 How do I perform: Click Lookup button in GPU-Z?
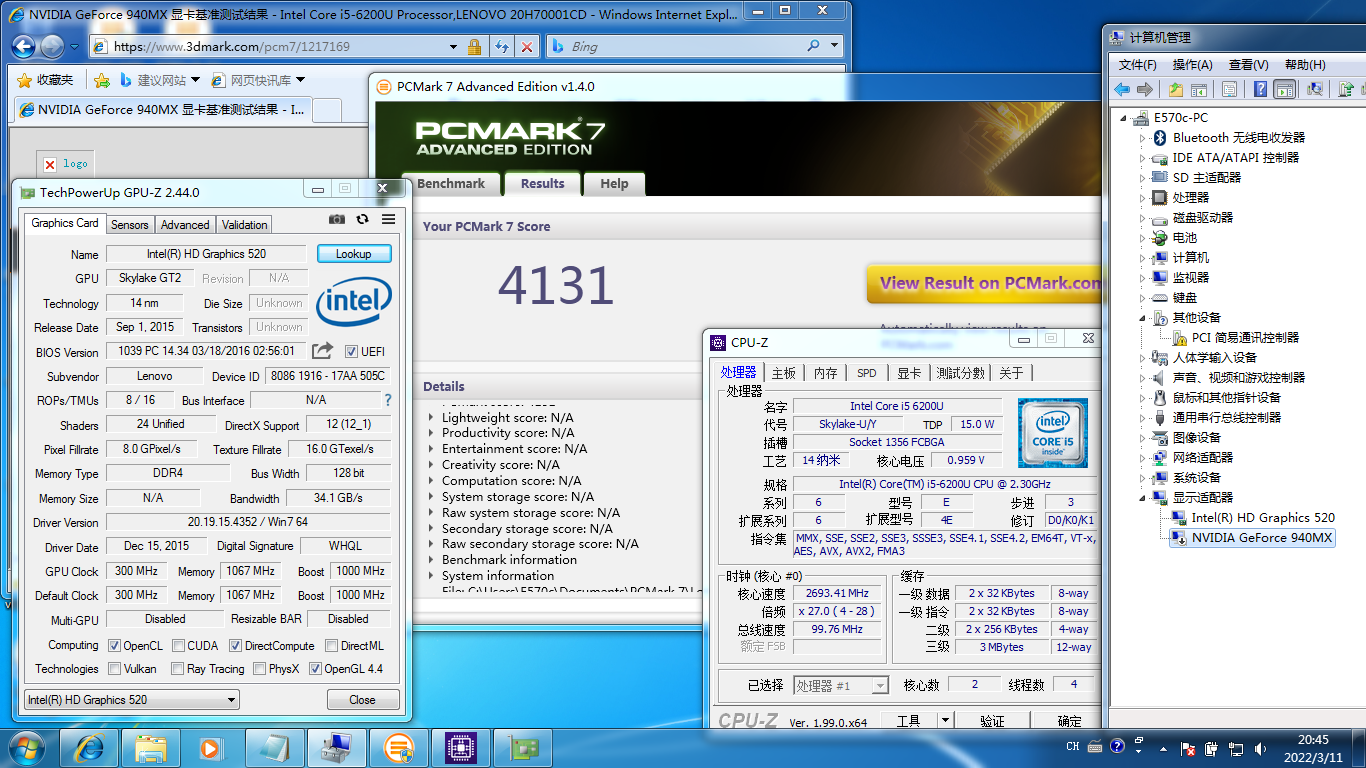(354, 254)
